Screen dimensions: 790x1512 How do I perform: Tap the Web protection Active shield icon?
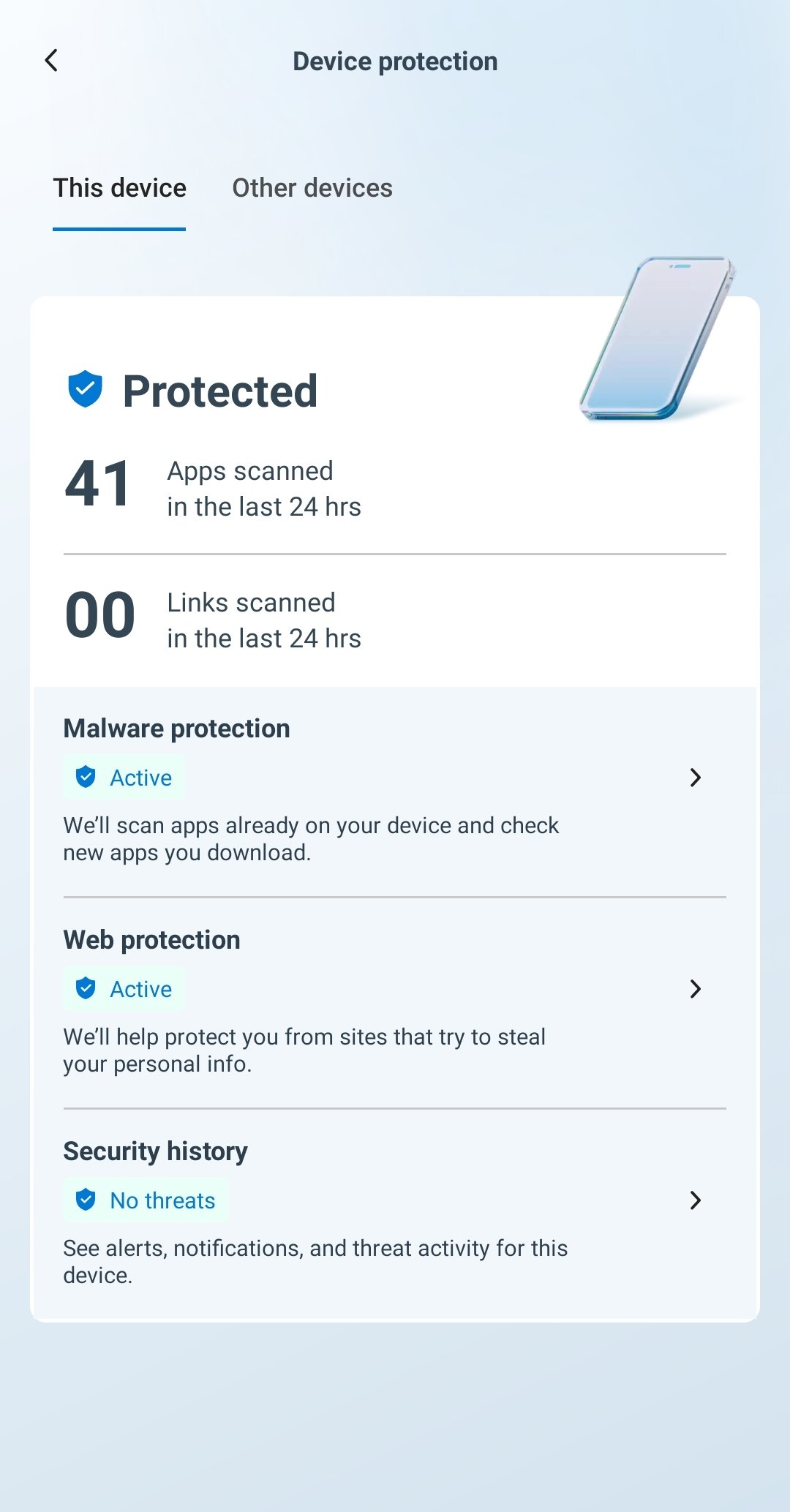click(x=86, y=988)
